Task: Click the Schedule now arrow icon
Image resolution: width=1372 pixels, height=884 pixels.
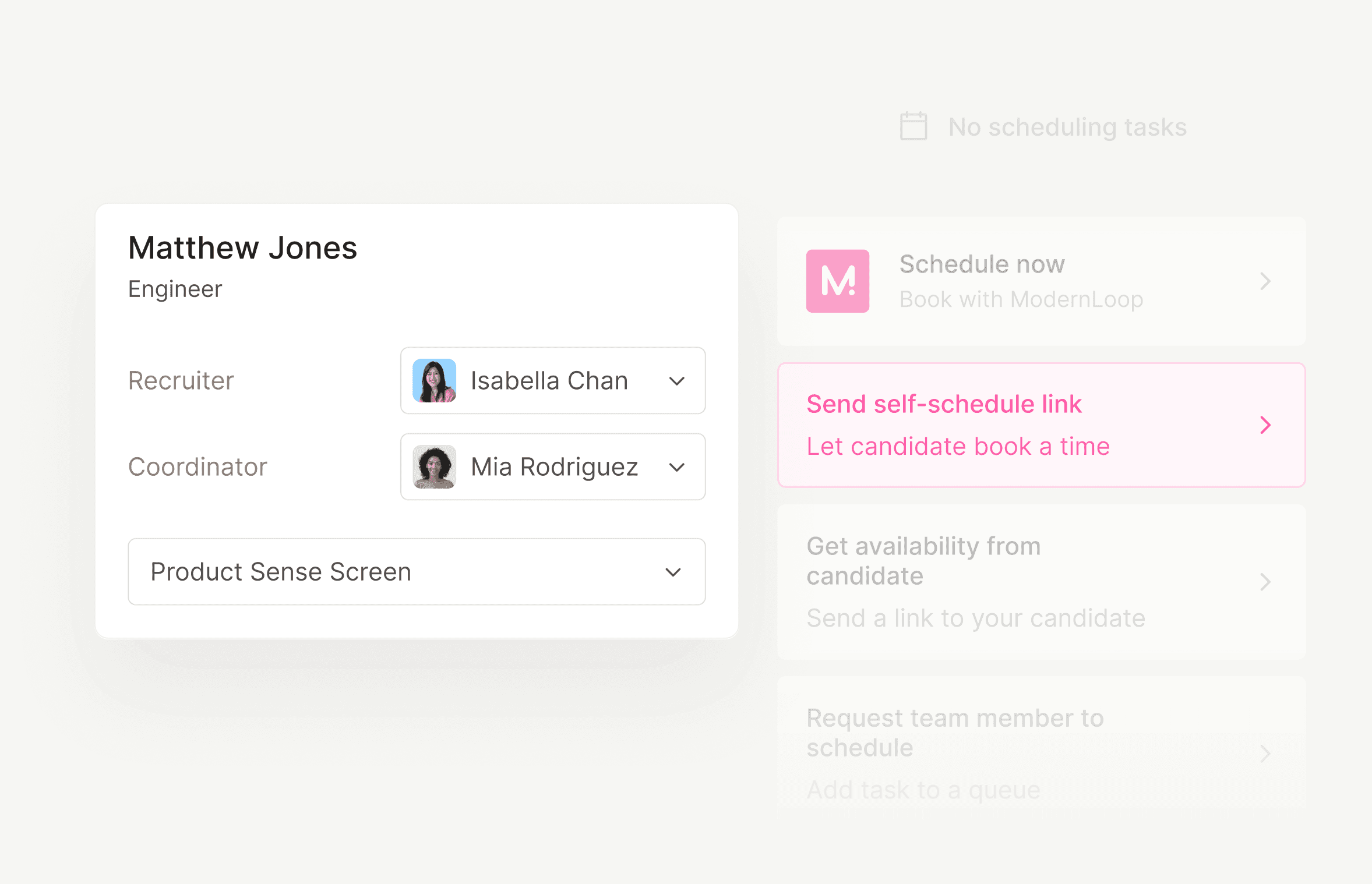Action: pos(1265,281)
